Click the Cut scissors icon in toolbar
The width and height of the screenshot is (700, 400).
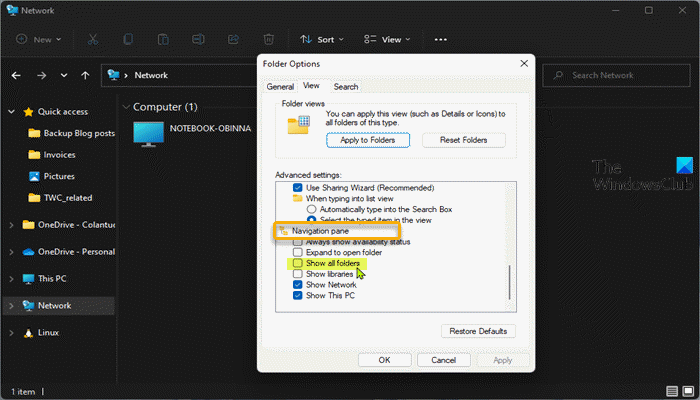click(x=92, y=39)
